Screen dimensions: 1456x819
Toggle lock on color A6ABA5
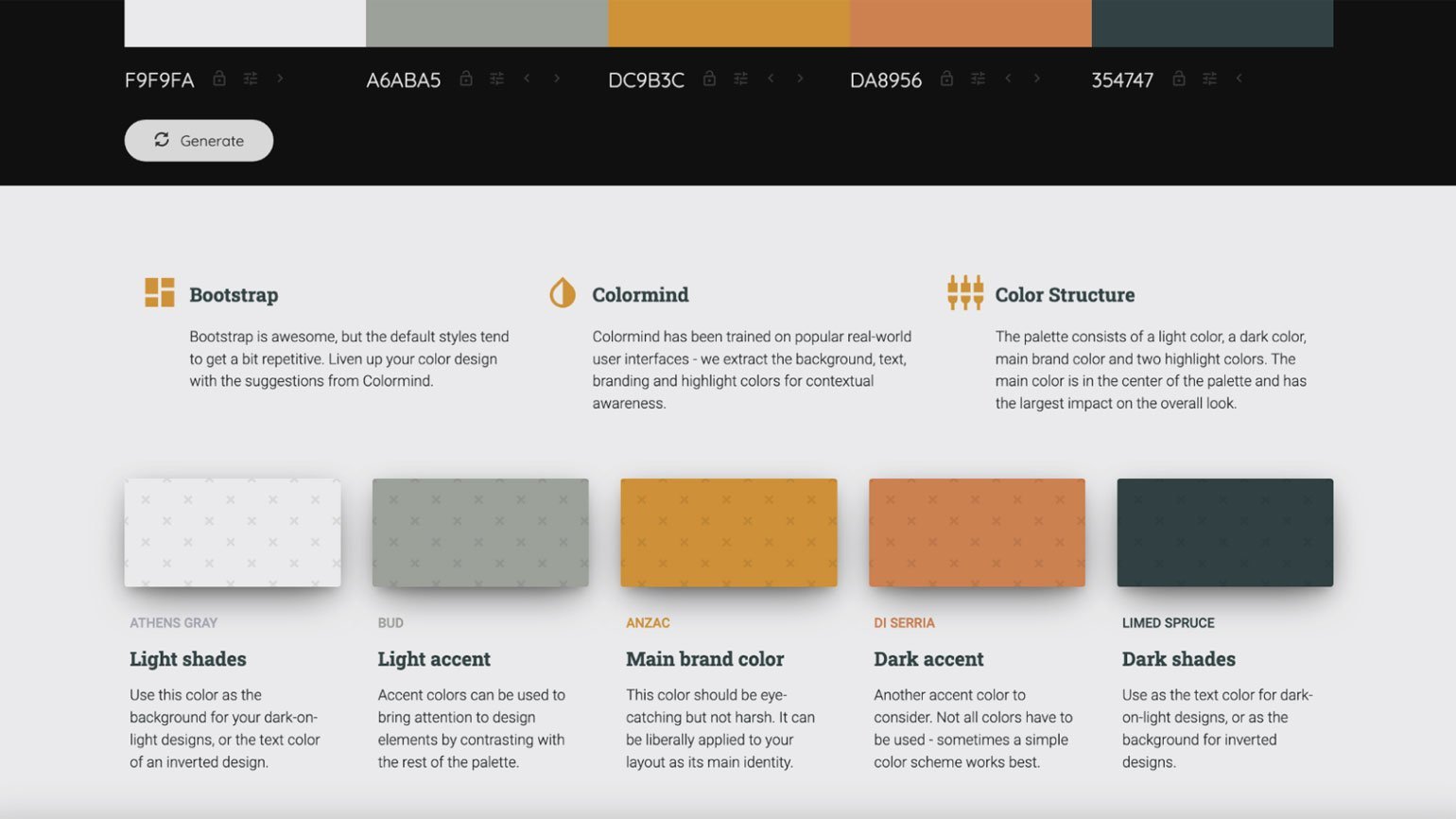466,78
